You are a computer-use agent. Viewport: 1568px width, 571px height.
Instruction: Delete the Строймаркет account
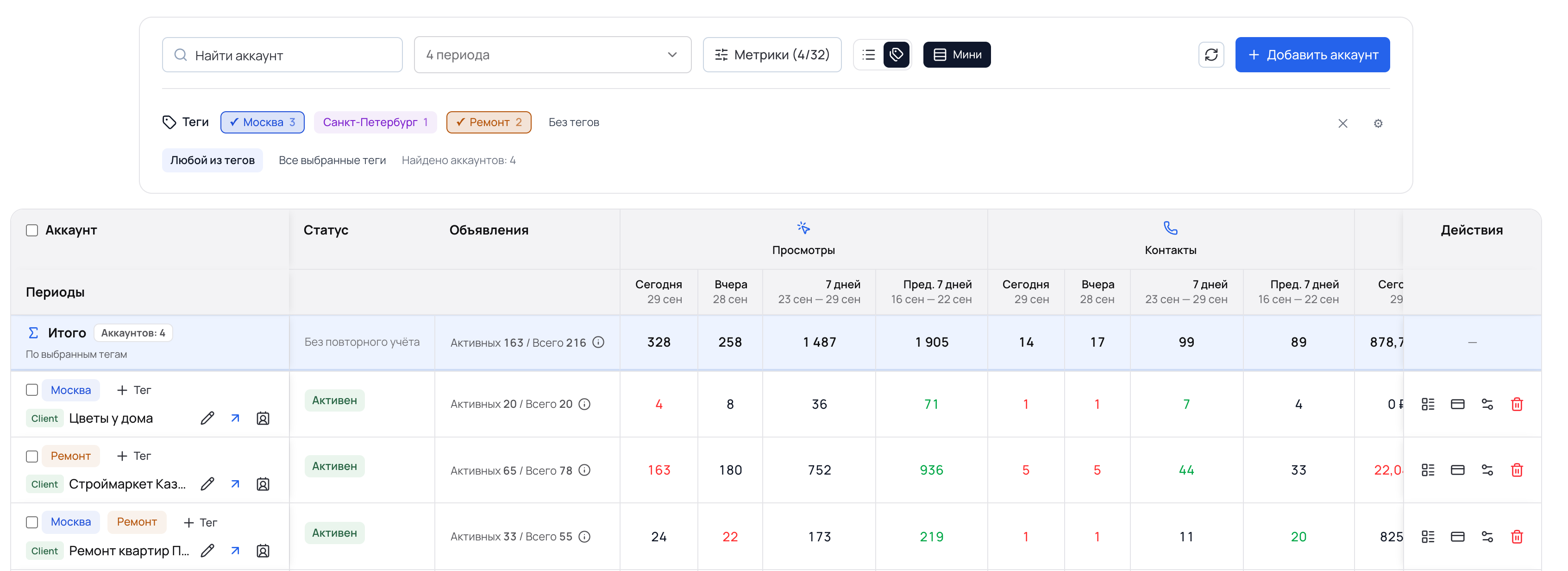point(1516,470)
